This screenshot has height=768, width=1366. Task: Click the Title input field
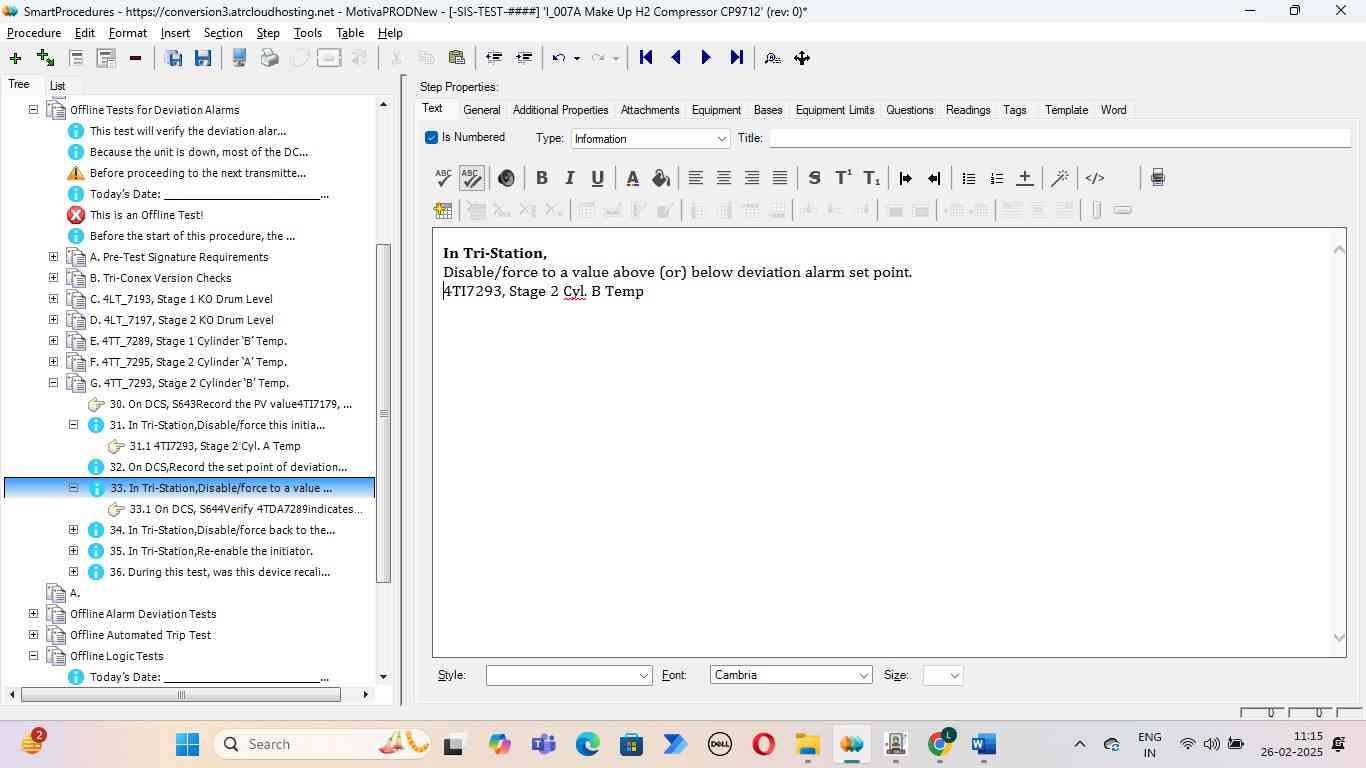pos(1059,138)
